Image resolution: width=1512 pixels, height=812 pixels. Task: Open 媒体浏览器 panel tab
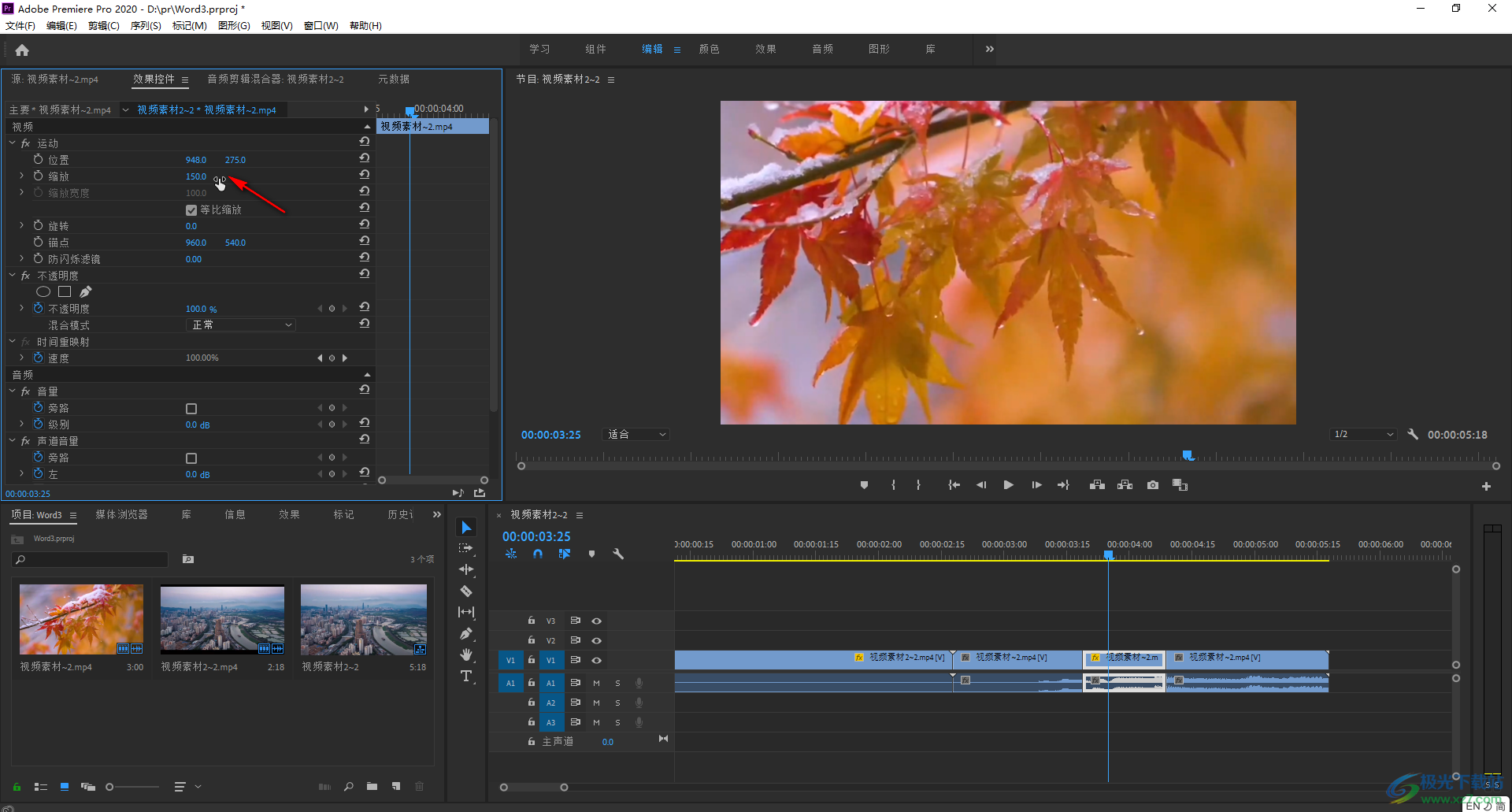121,514
